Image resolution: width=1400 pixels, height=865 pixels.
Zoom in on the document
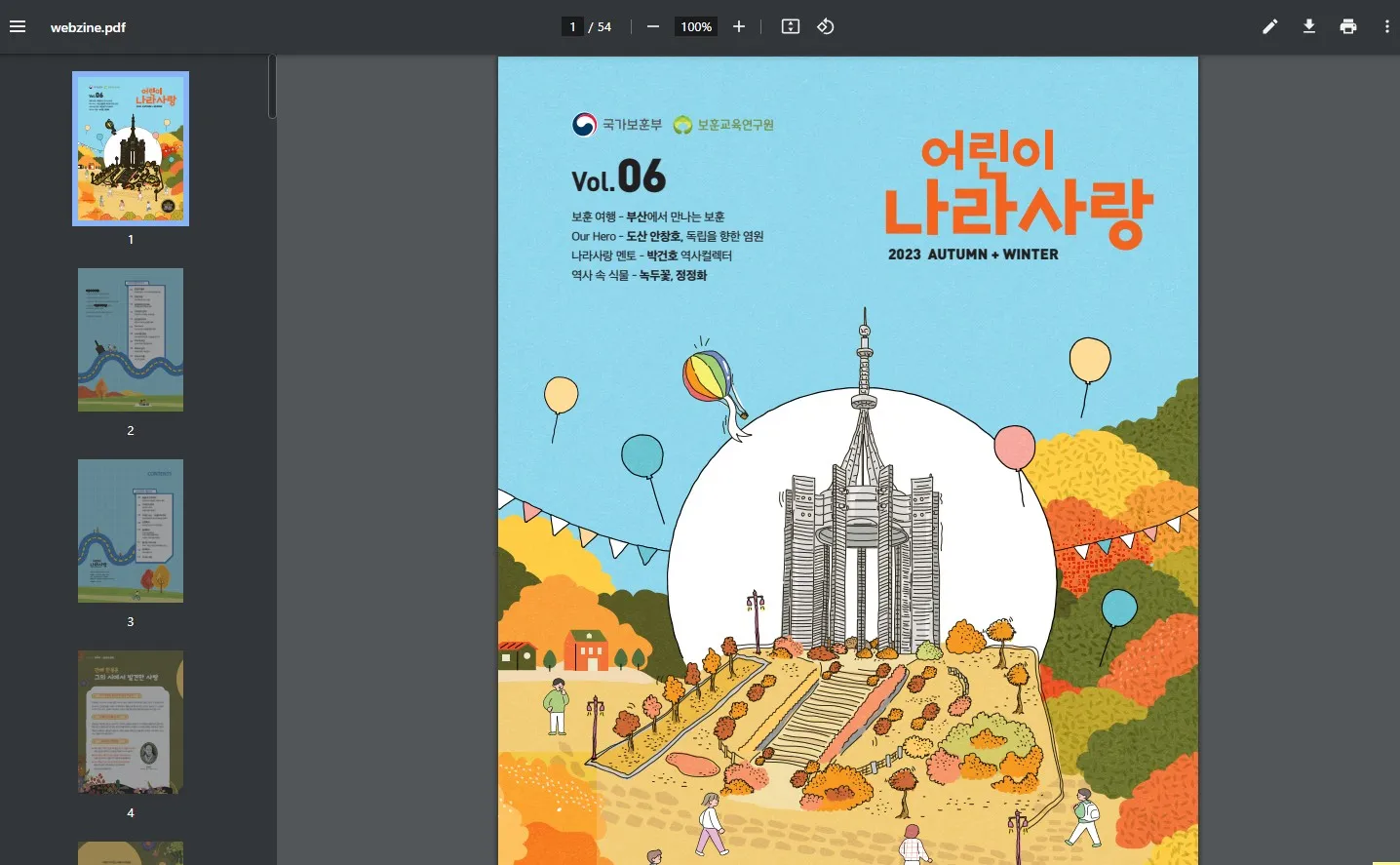tap(738, 26)
